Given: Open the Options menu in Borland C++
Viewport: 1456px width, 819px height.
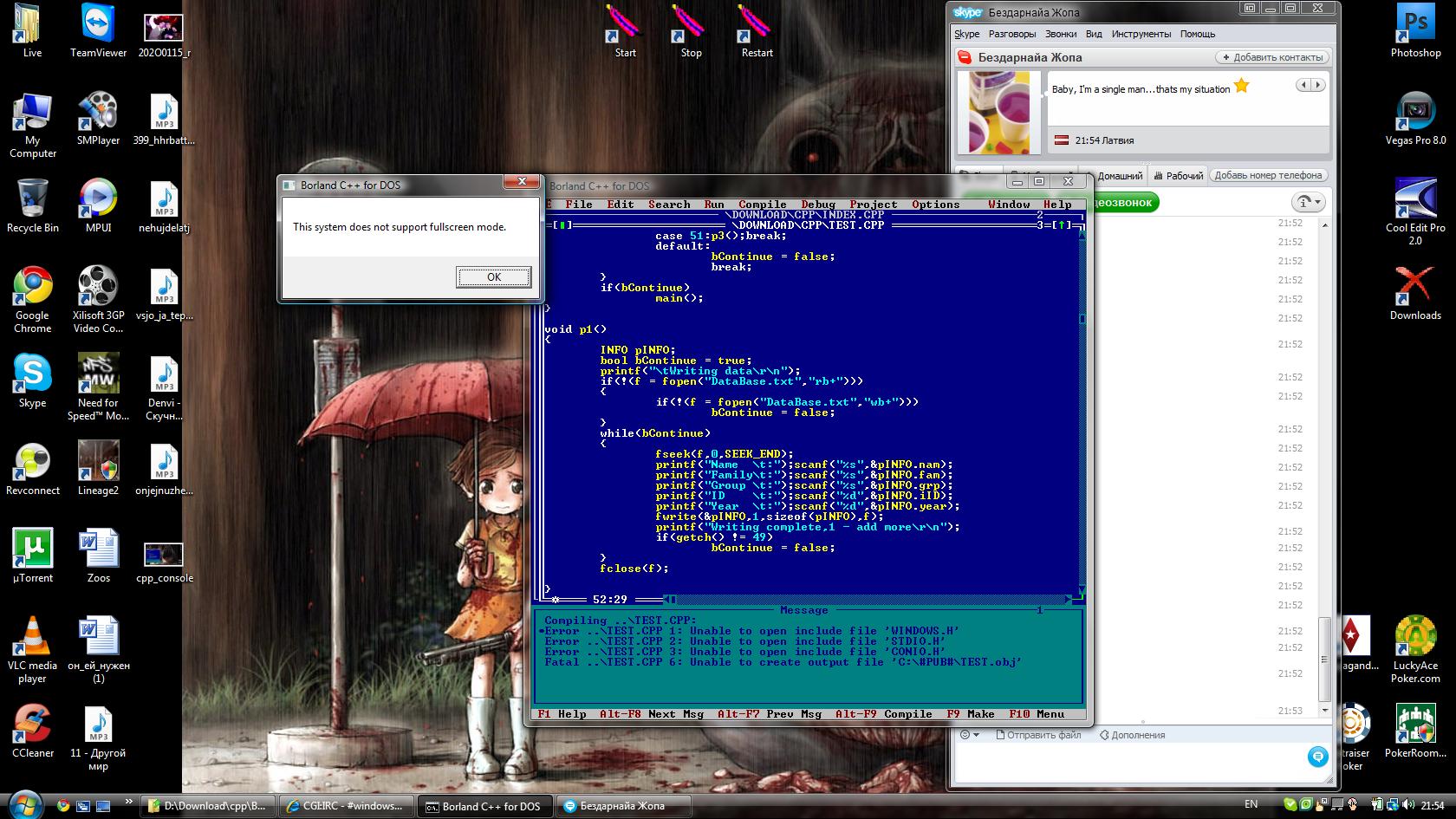Looking at the screenshot, I should [936, 205].
